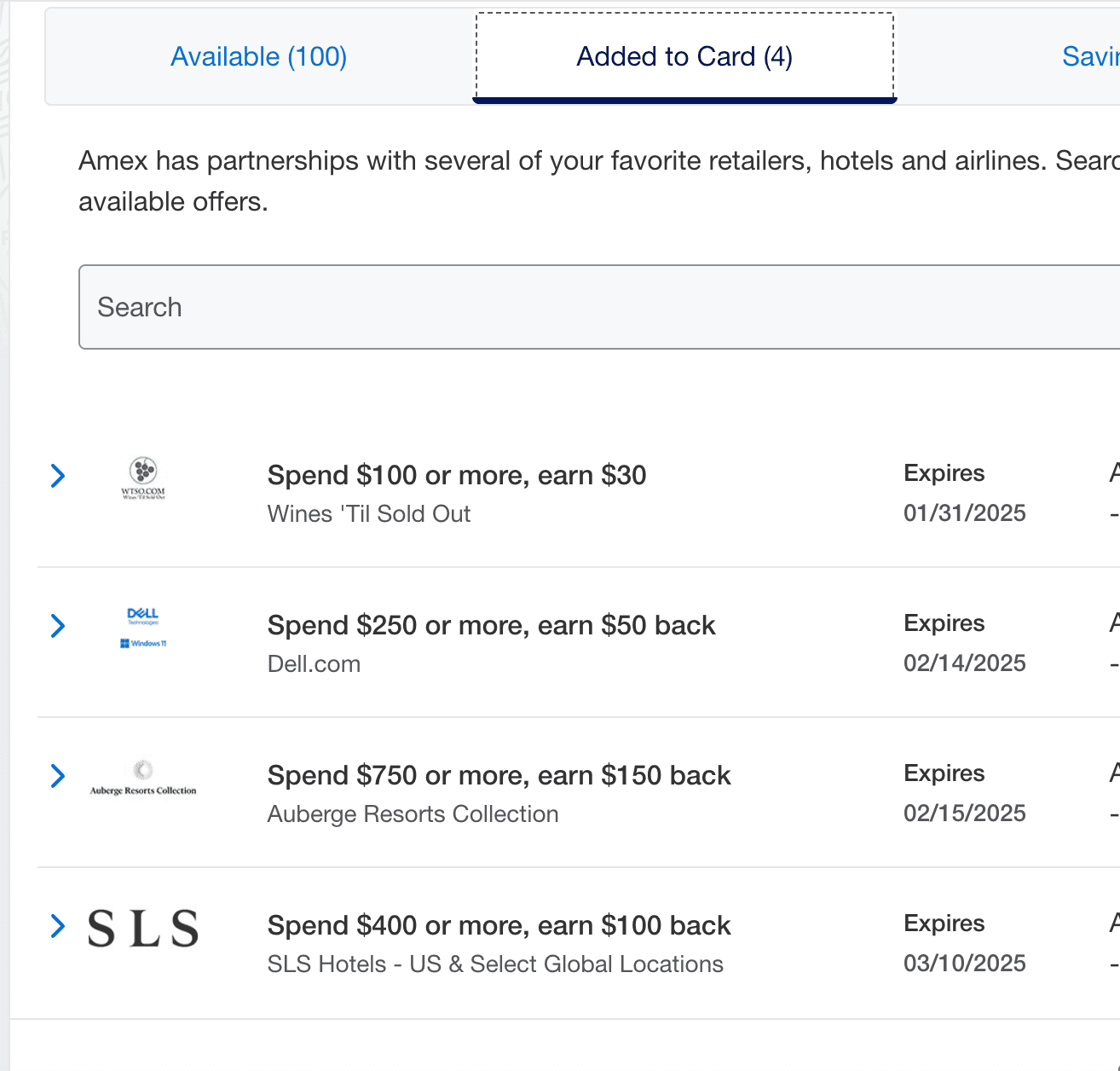
Task: Click the 'Auberge Resorts Collection' merchant text
Action: (x=413, y=814)
